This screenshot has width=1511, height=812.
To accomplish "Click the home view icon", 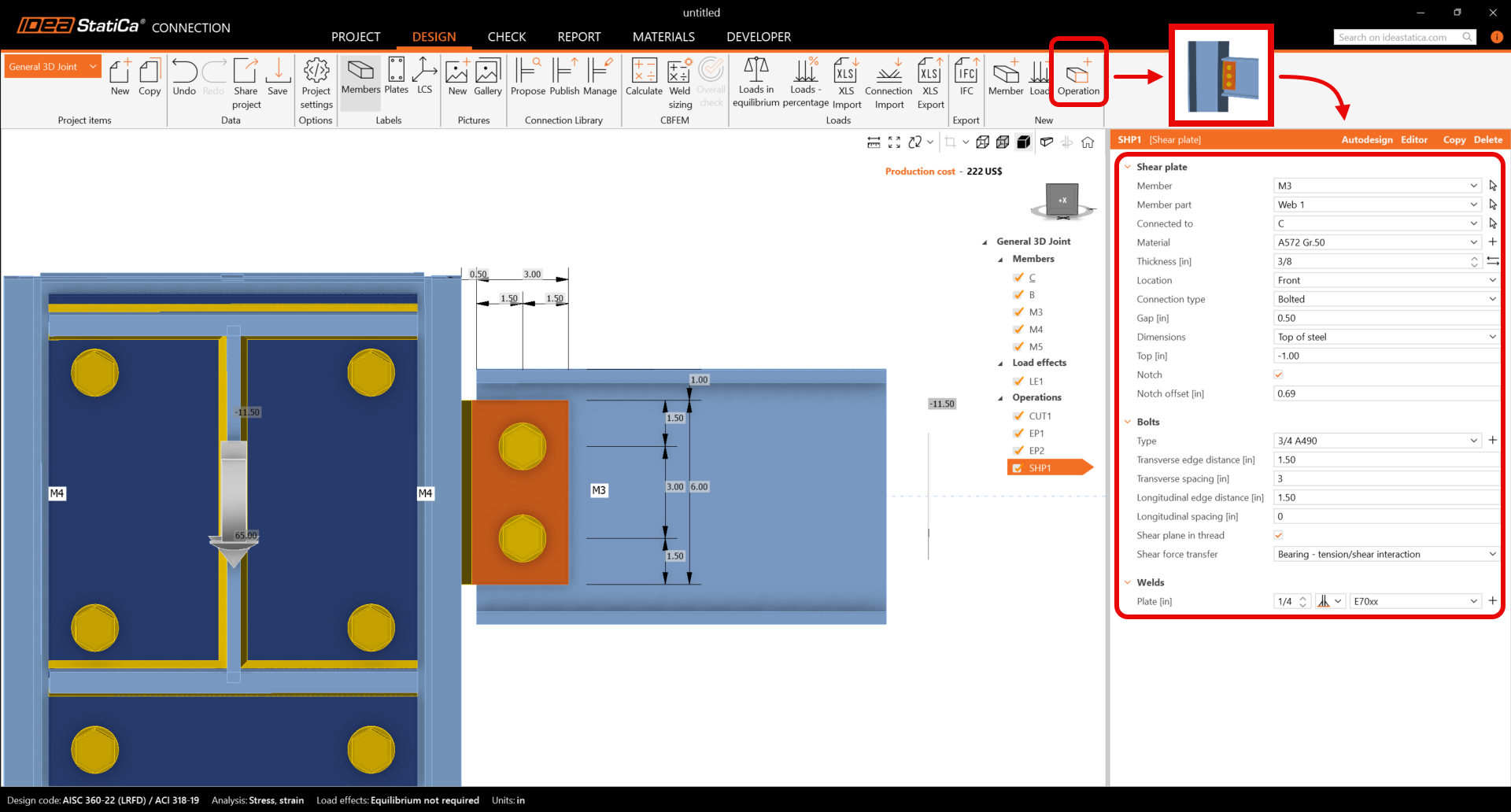I will click(x=1088, y=142).
